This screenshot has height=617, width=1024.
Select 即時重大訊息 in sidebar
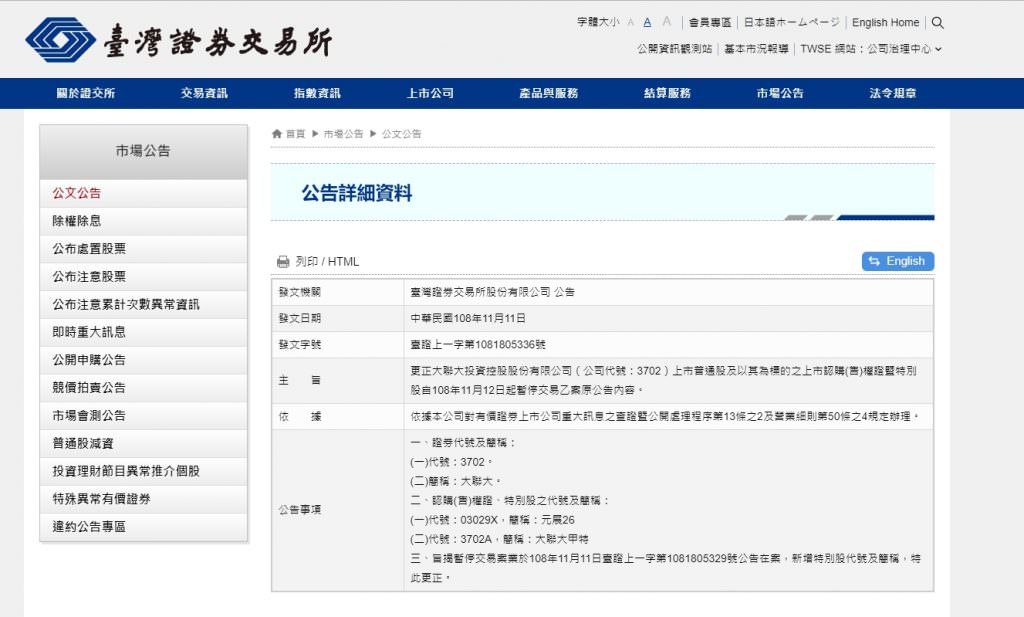coord(144,332)
